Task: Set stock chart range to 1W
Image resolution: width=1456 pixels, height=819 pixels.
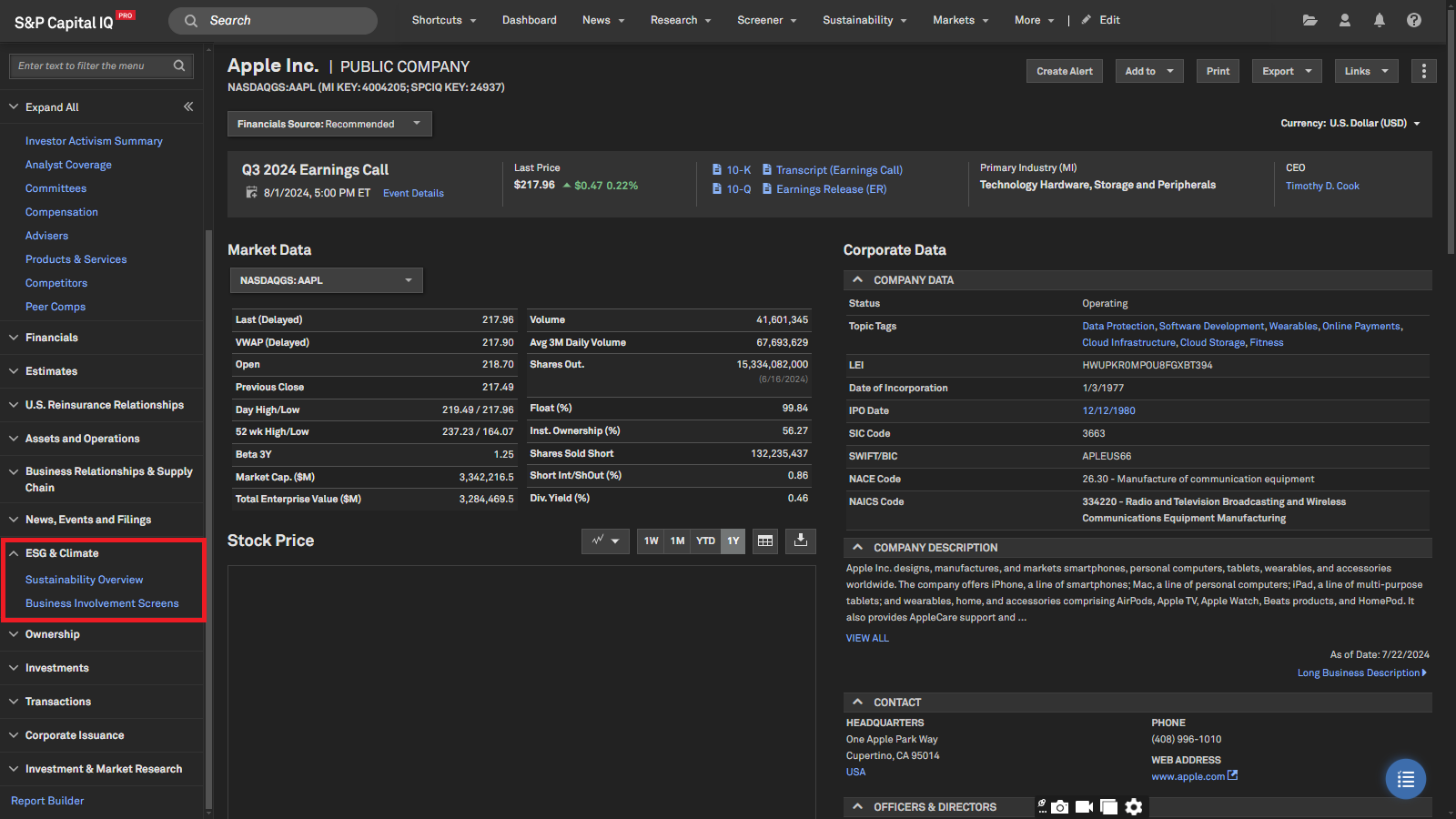Action: [x=651, y=541]
